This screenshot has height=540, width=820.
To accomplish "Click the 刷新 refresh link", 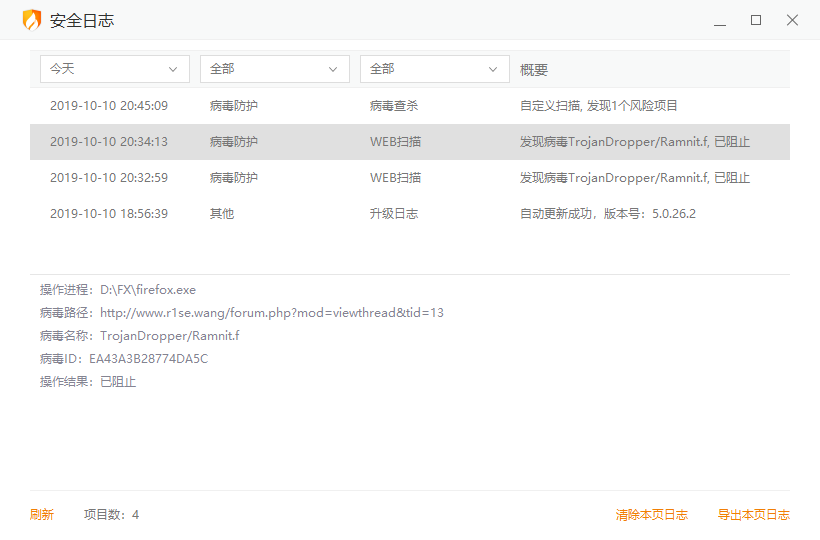I will click(x=42, y=514).
